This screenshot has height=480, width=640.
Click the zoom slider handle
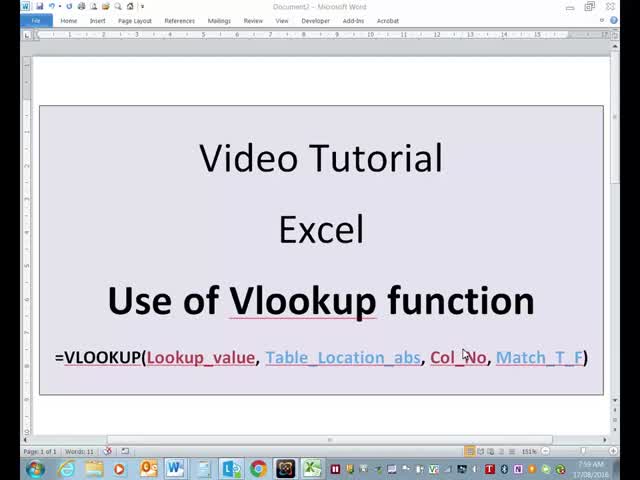pyautogui.click(x=584, y=451)
